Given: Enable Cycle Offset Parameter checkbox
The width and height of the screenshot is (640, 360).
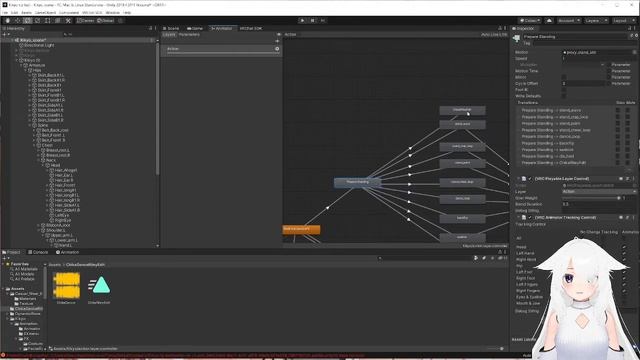Looking at the screenshot, I should (609, 83).
